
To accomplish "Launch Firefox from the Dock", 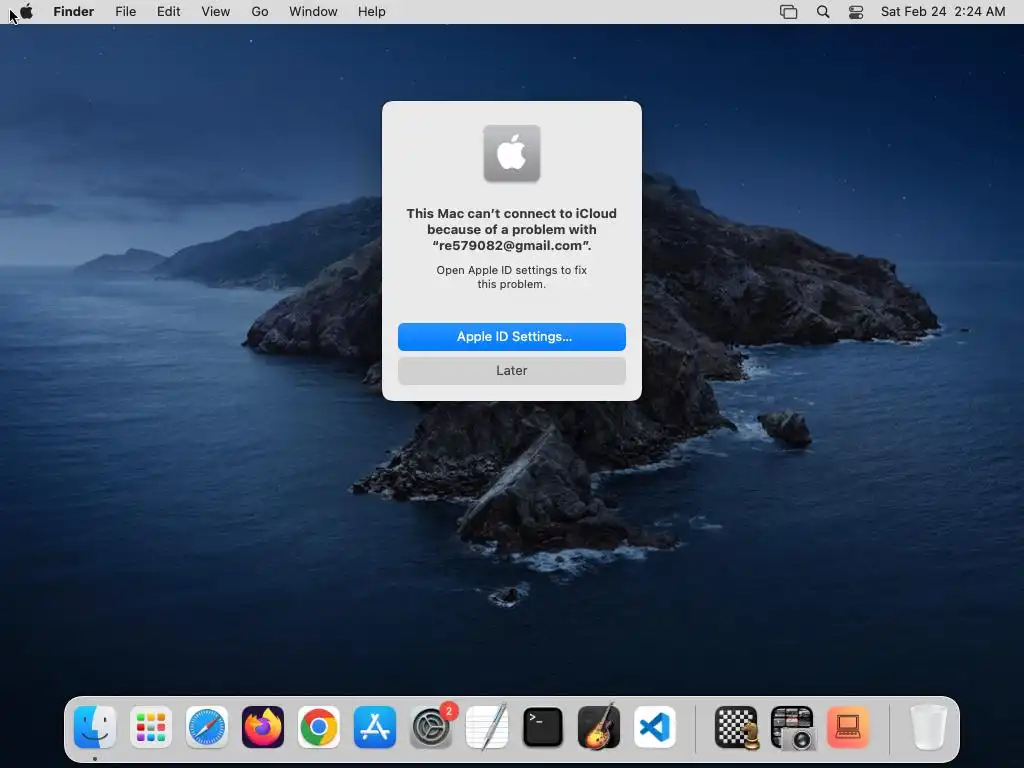I will tap(263, 727).
